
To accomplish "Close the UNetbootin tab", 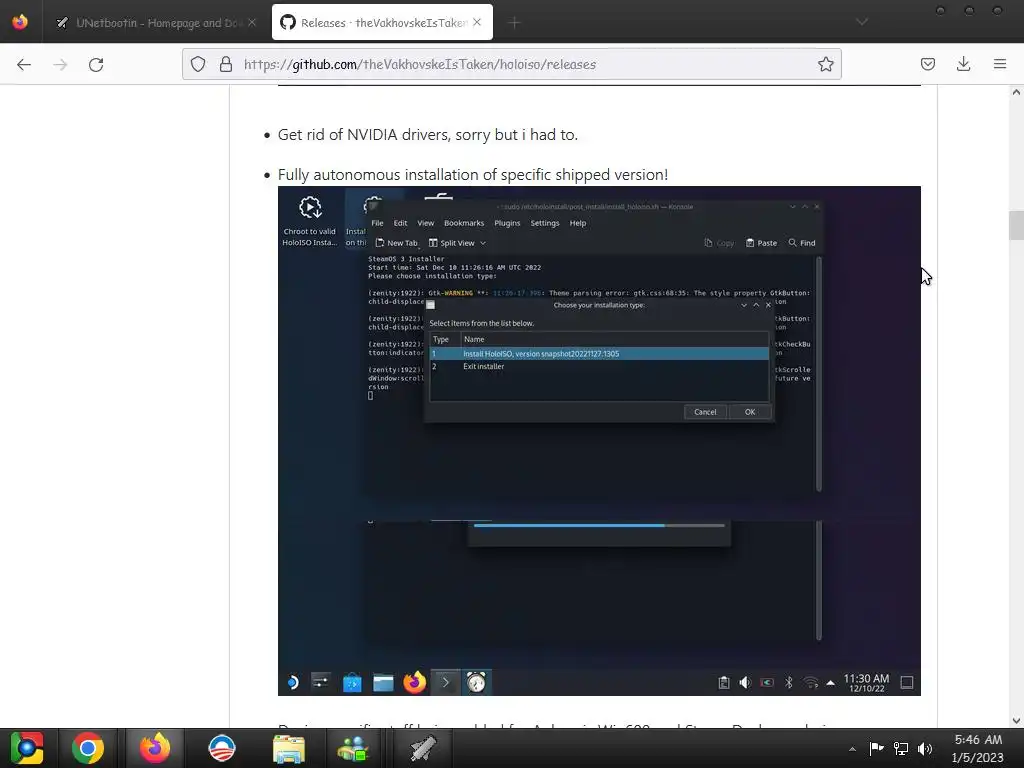I will [x=251, y=23].
